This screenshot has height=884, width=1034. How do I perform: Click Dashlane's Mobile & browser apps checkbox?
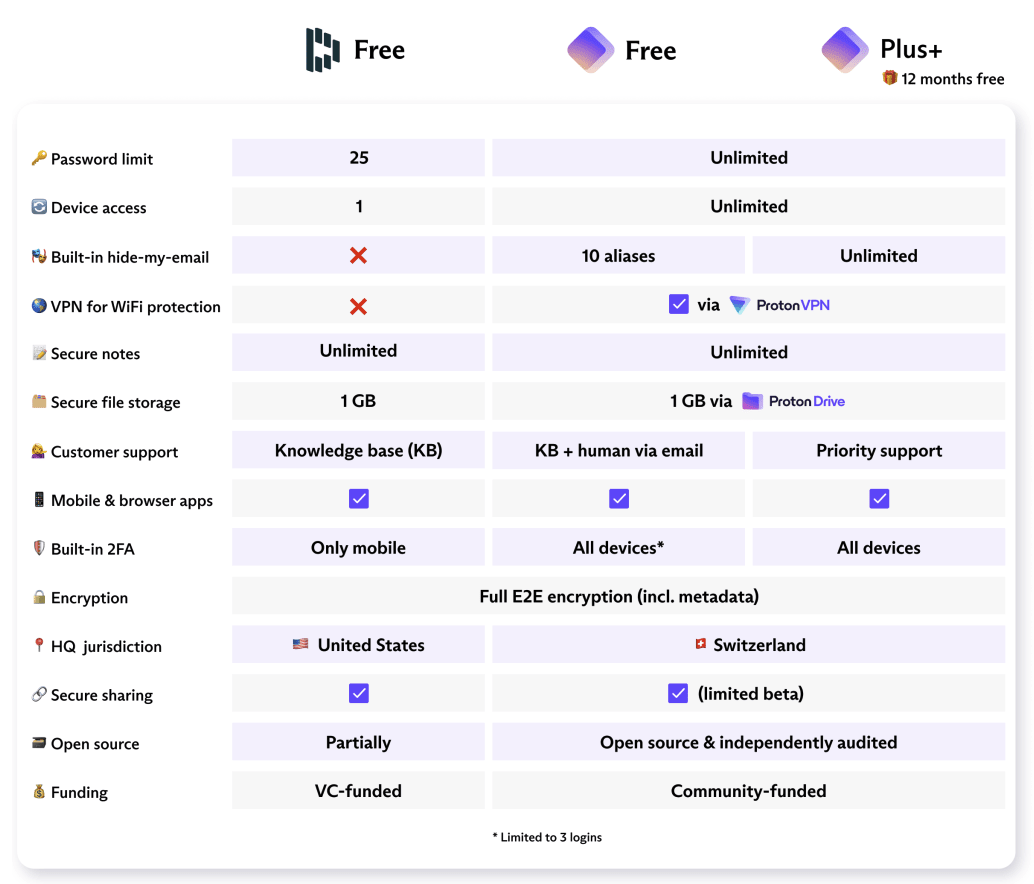(358, 499)
